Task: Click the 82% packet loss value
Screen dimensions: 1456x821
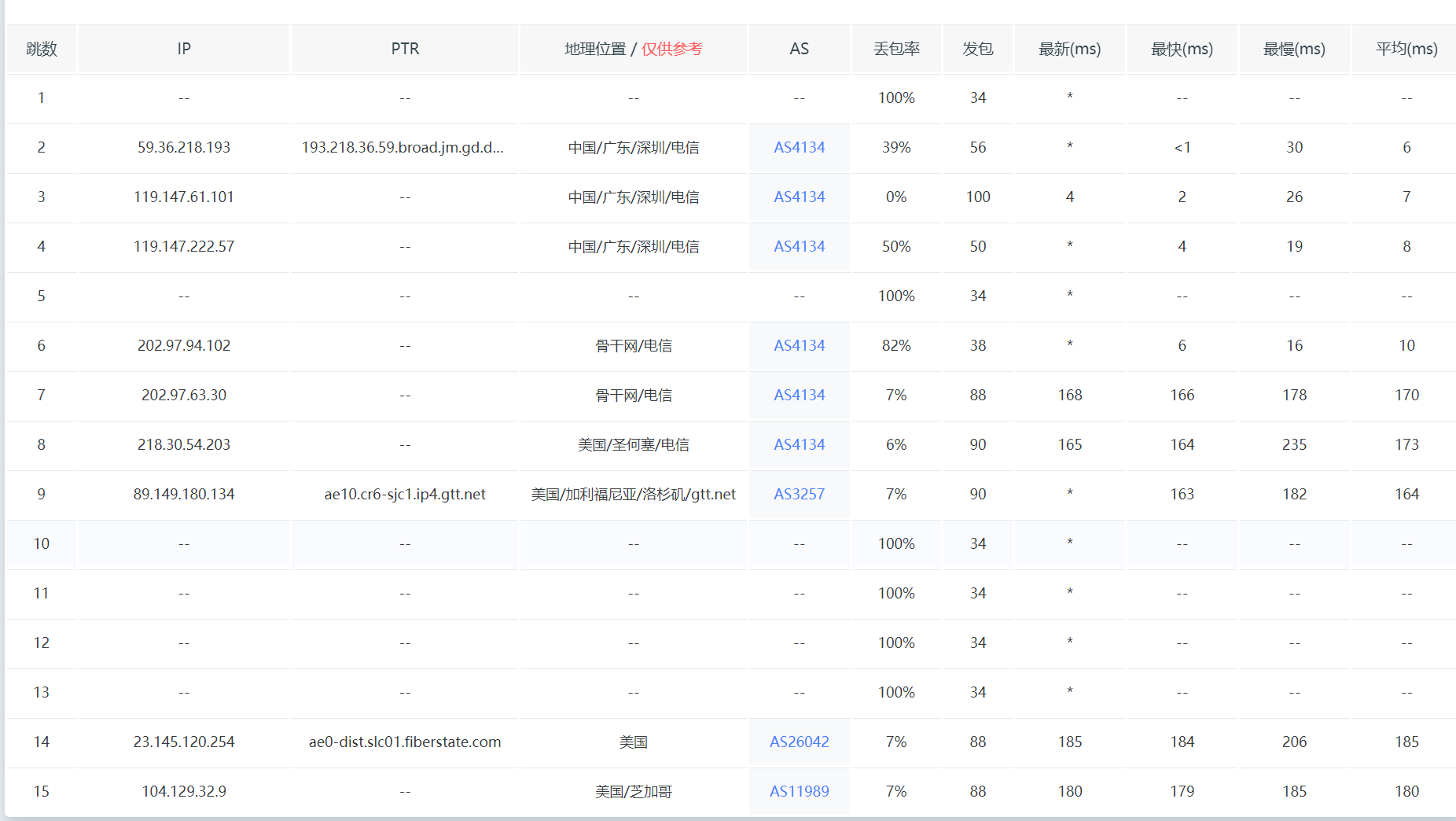Action: (896, 345)
